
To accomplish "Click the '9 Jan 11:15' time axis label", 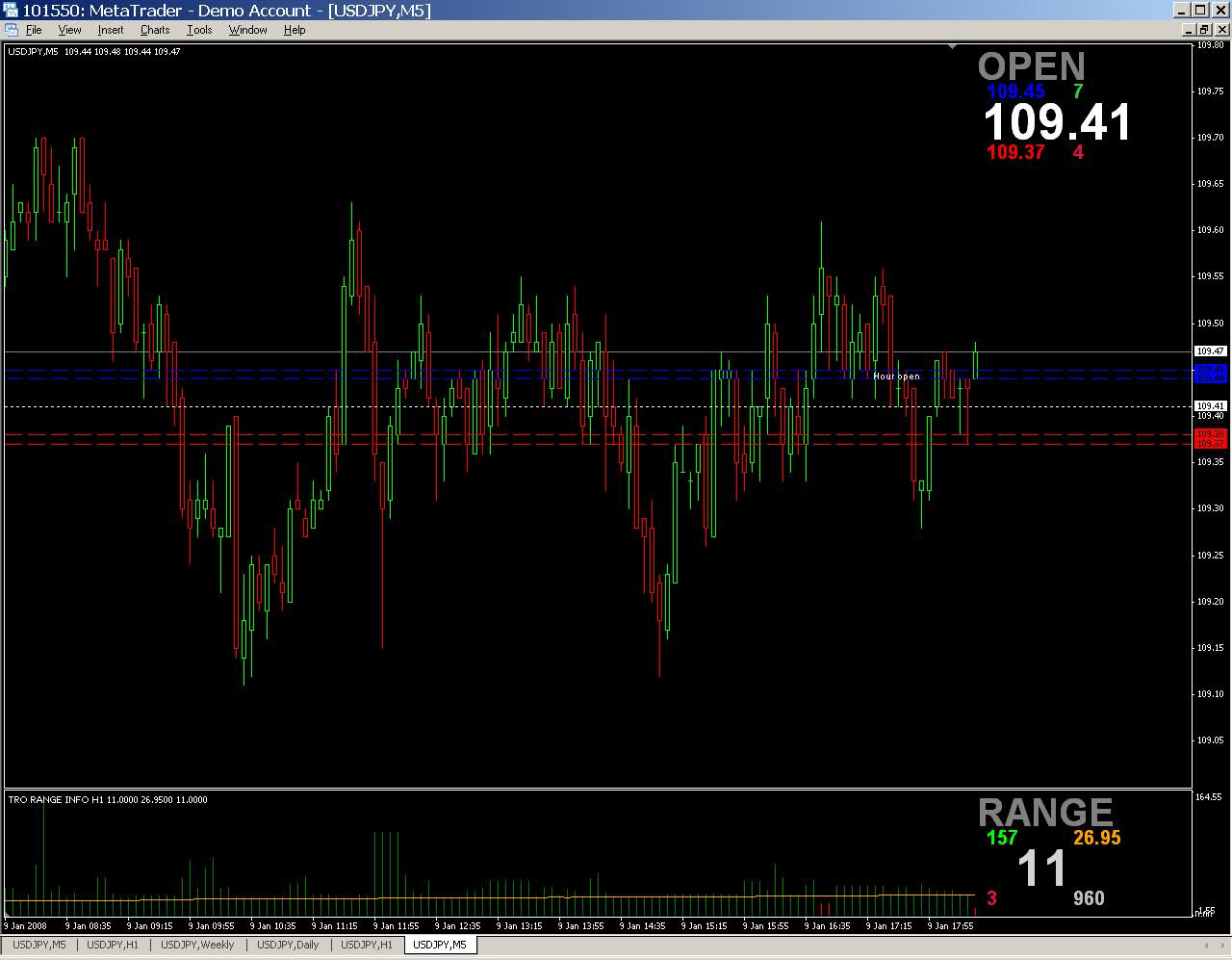I will pos(335,926).
